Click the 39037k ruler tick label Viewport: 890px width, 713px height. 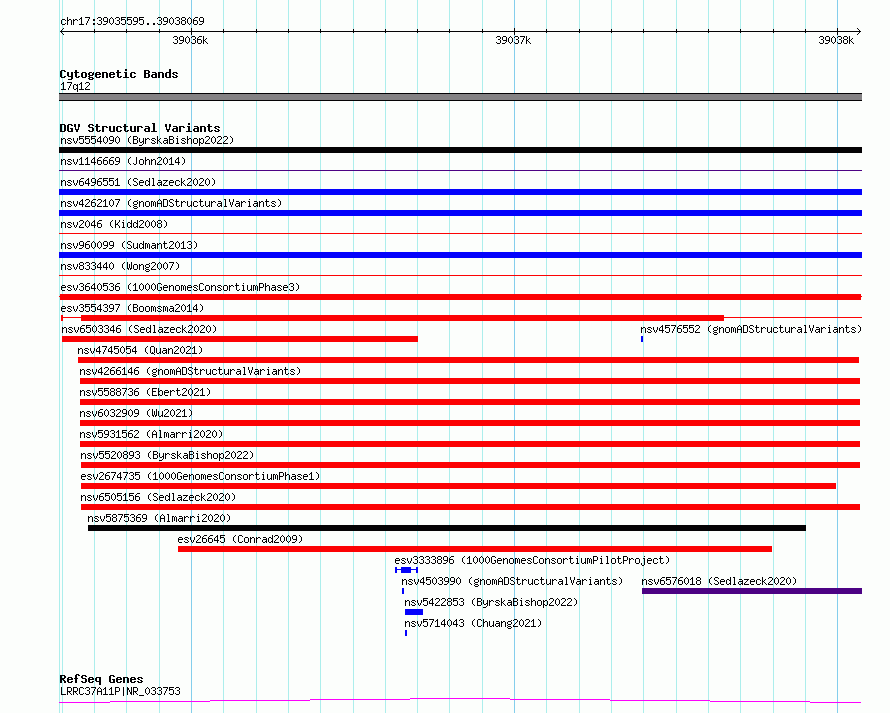[x=513, y=40]
